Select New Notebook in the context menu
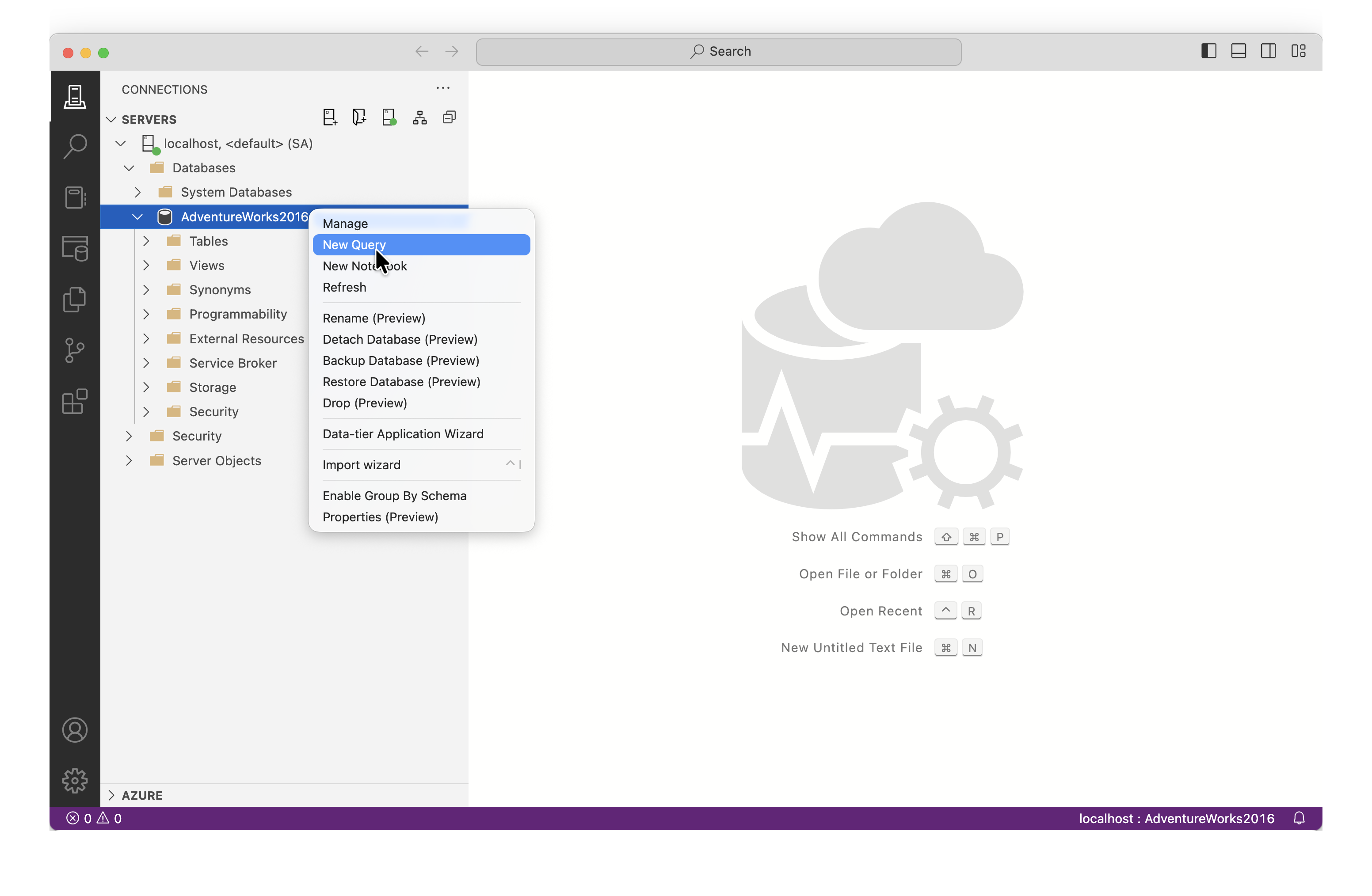The height and width of the screenshot is (896, 1372). 421,266
